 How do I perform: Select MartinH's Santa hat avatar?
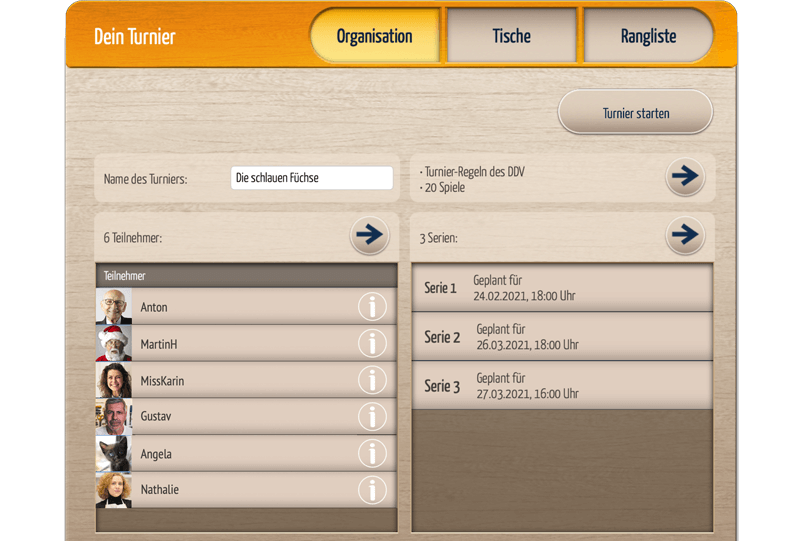pos(114,344)
